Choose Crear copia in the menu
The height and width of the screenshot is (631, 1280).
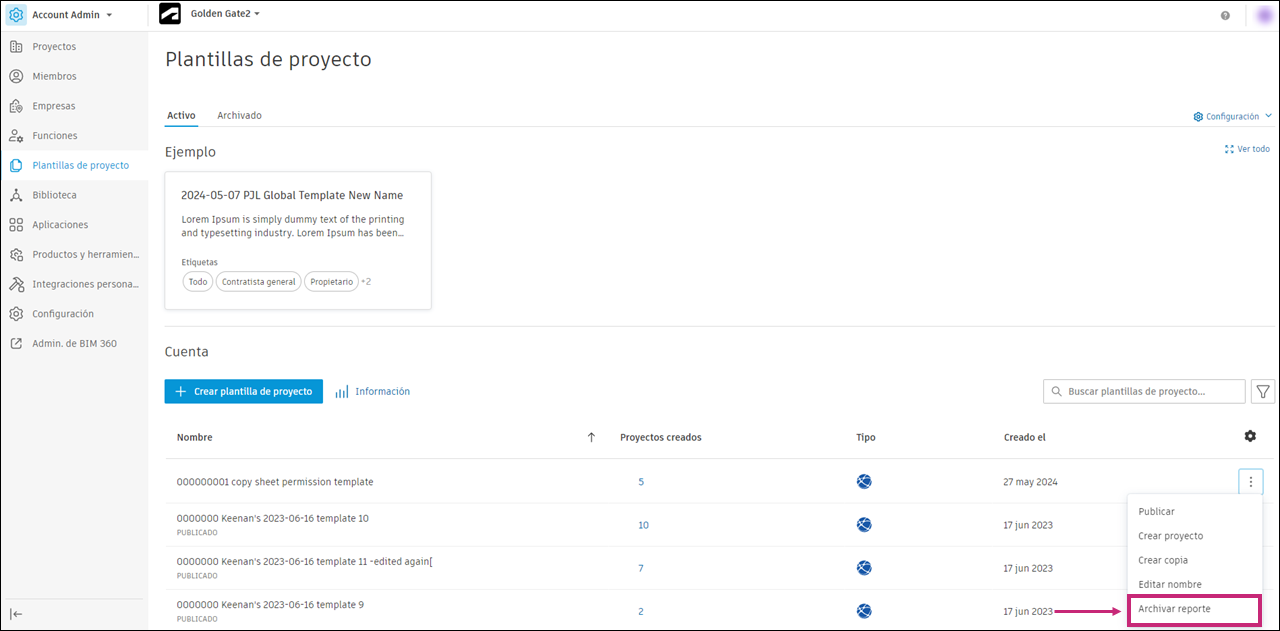pyautogui.click(x=1162, y=560)
